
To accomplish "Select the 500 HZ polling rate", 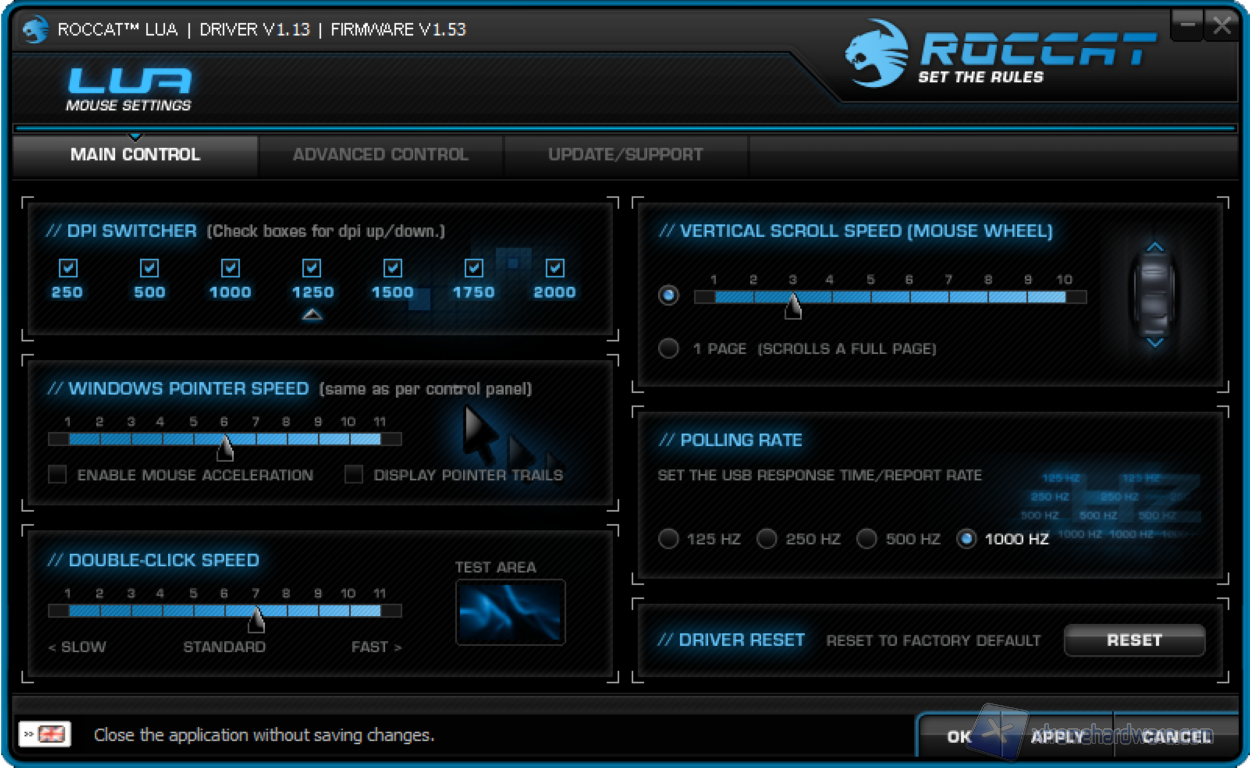I will point(867,539).
